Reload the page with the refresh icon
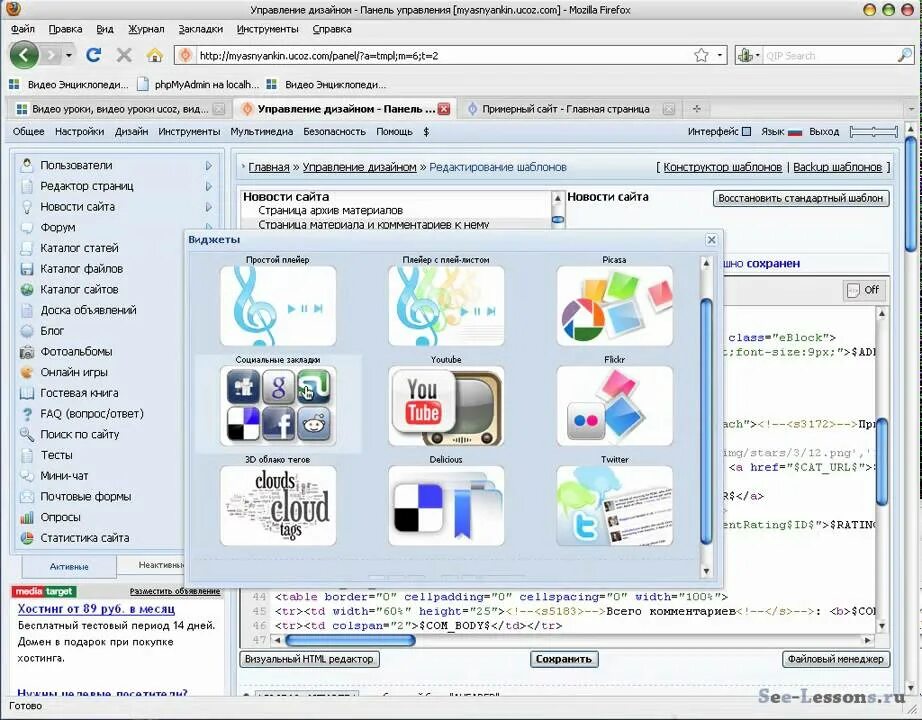 [93, 55]
